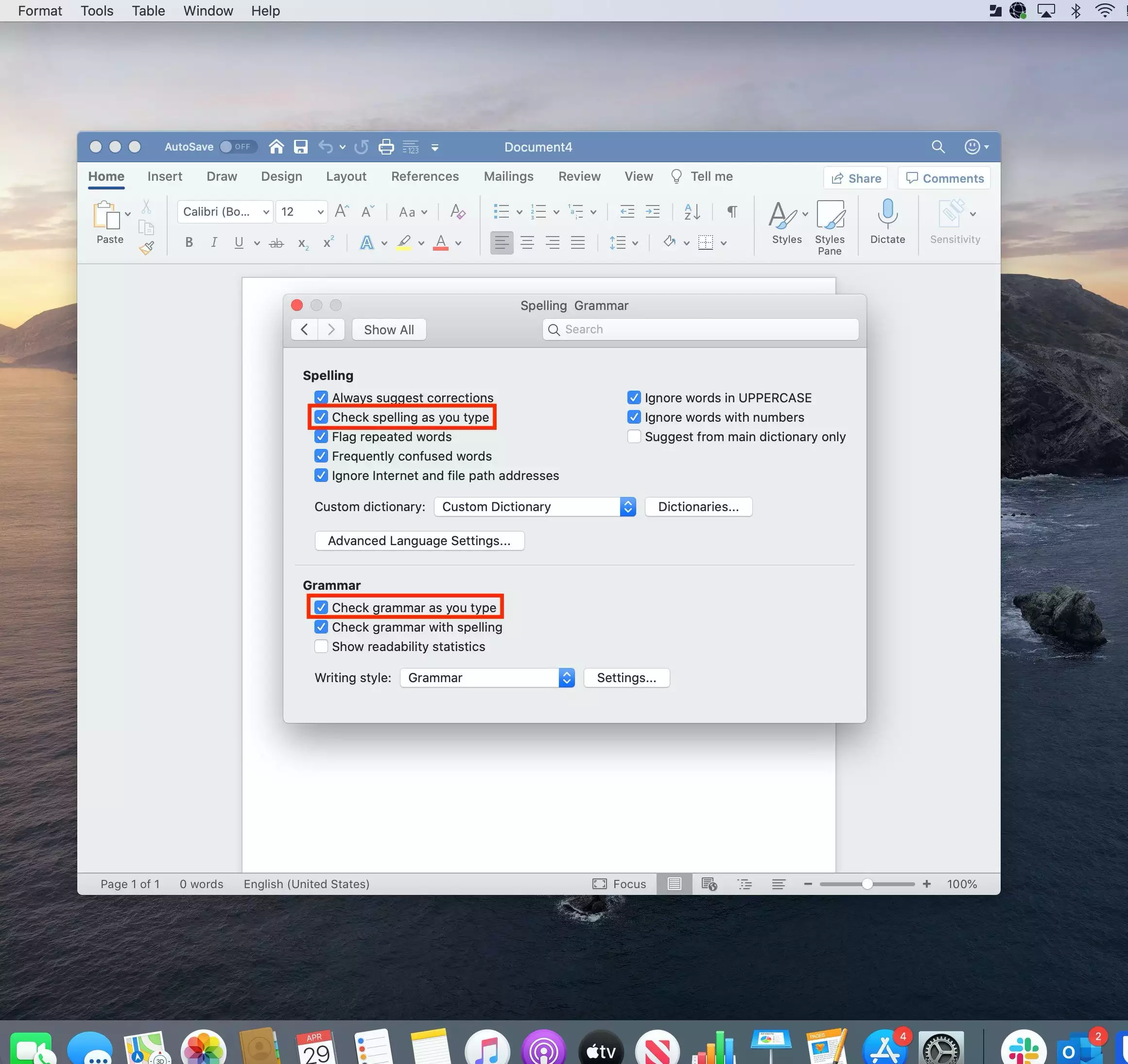The image size is (1128, 1064).
Task: Open the Tools menu in menu bar
Action: (x=97, y=11)
